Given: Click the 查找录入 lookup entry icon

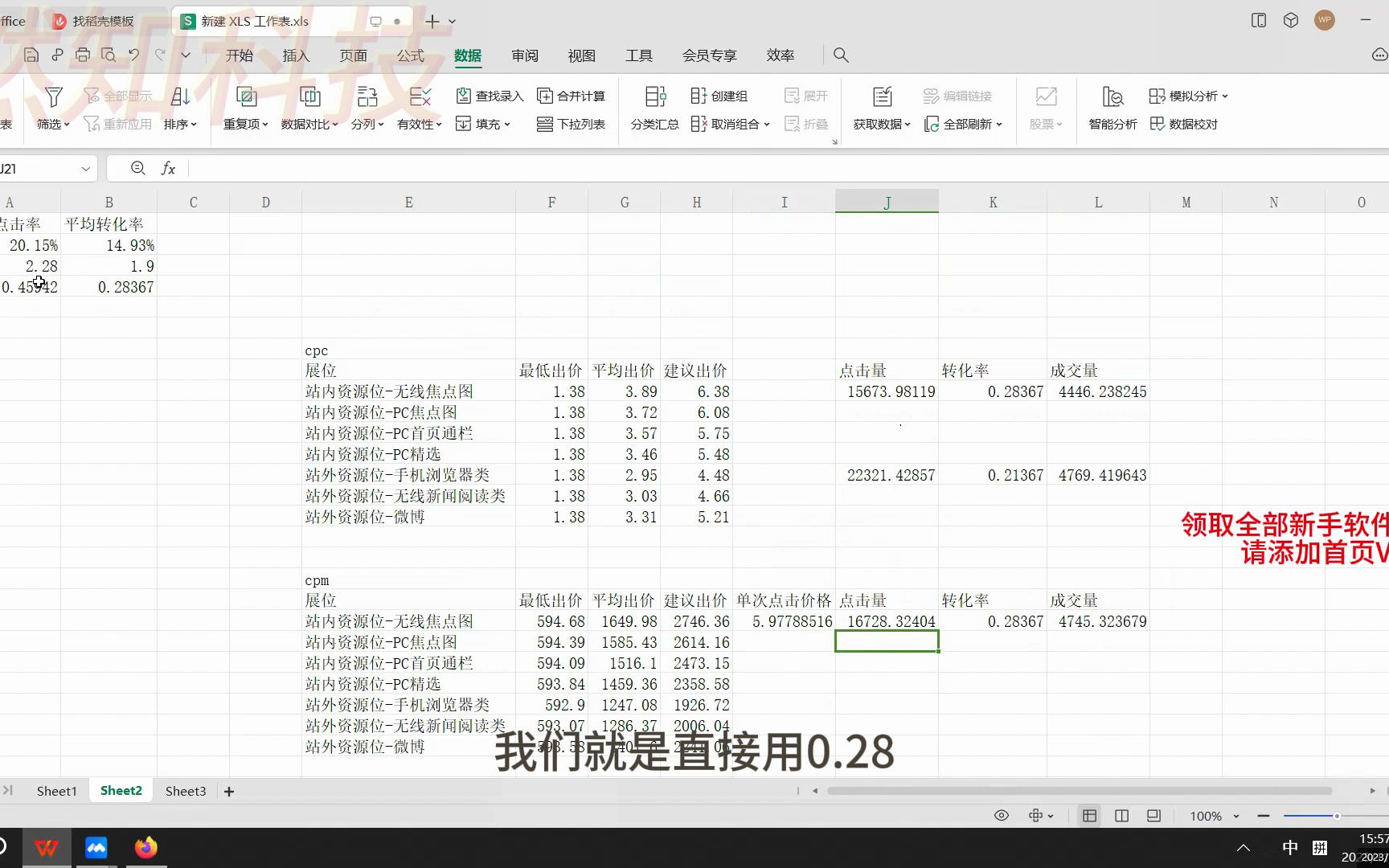Looking at the screenshot, I should coord(464,95).
